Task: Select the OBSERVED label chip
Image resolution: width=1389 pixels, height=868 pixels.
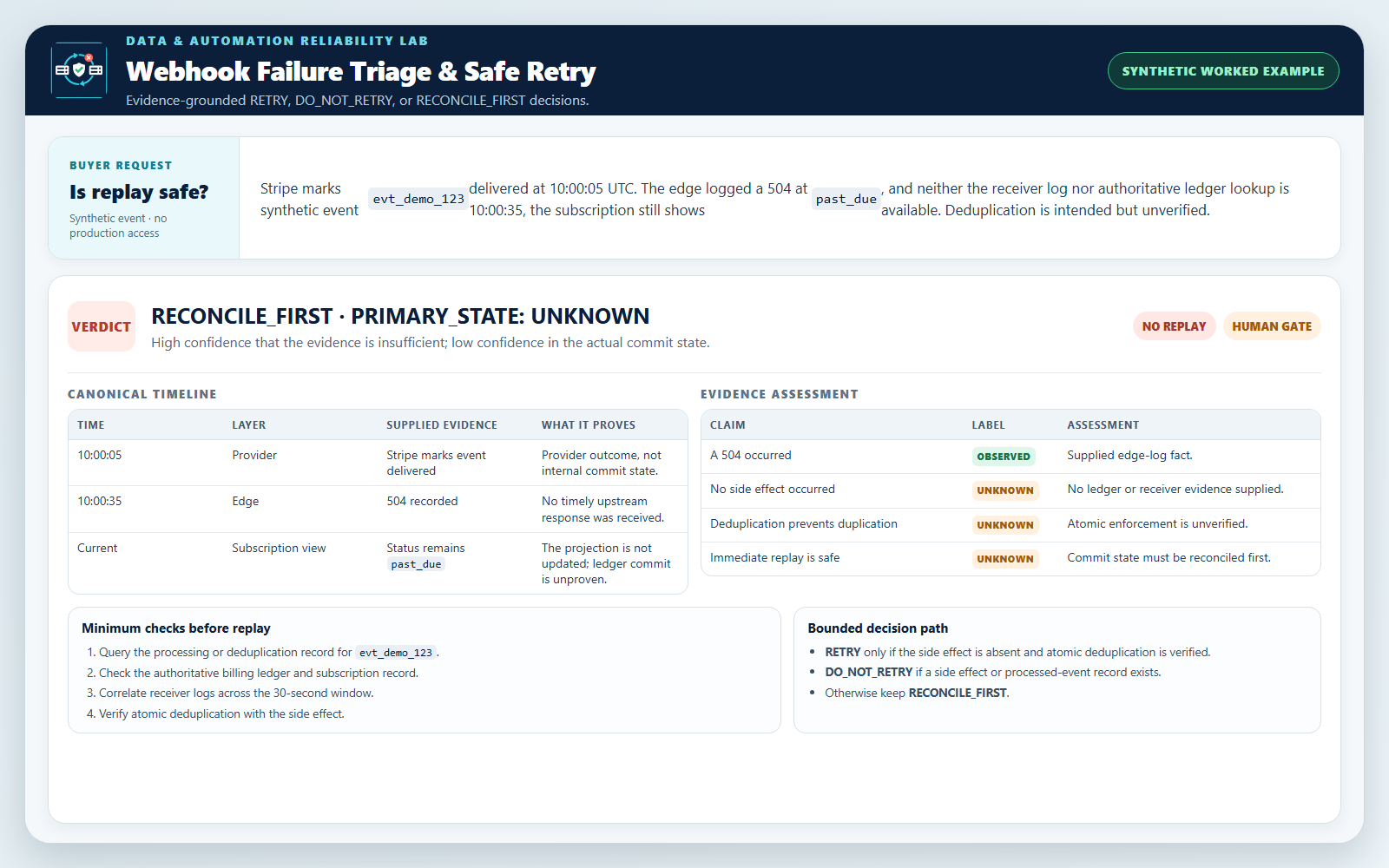Action: click(x=1004, y=457)
